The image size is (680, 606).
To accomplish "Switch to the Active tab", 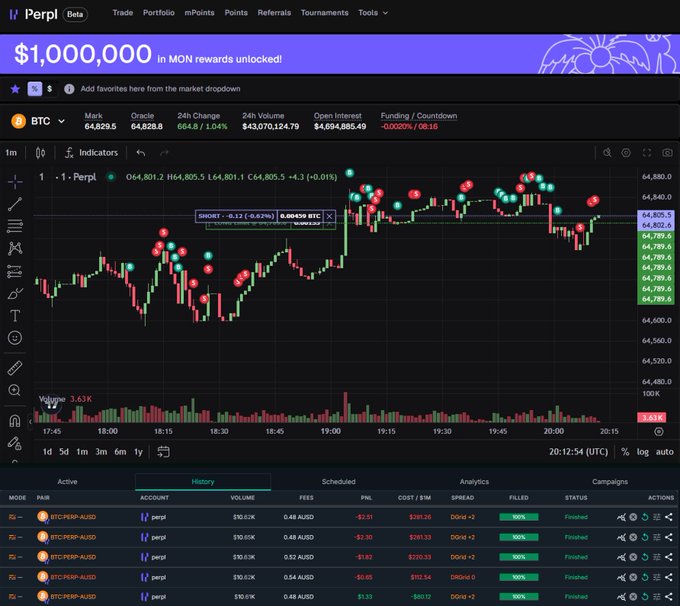I will click(x=67, y=482).
